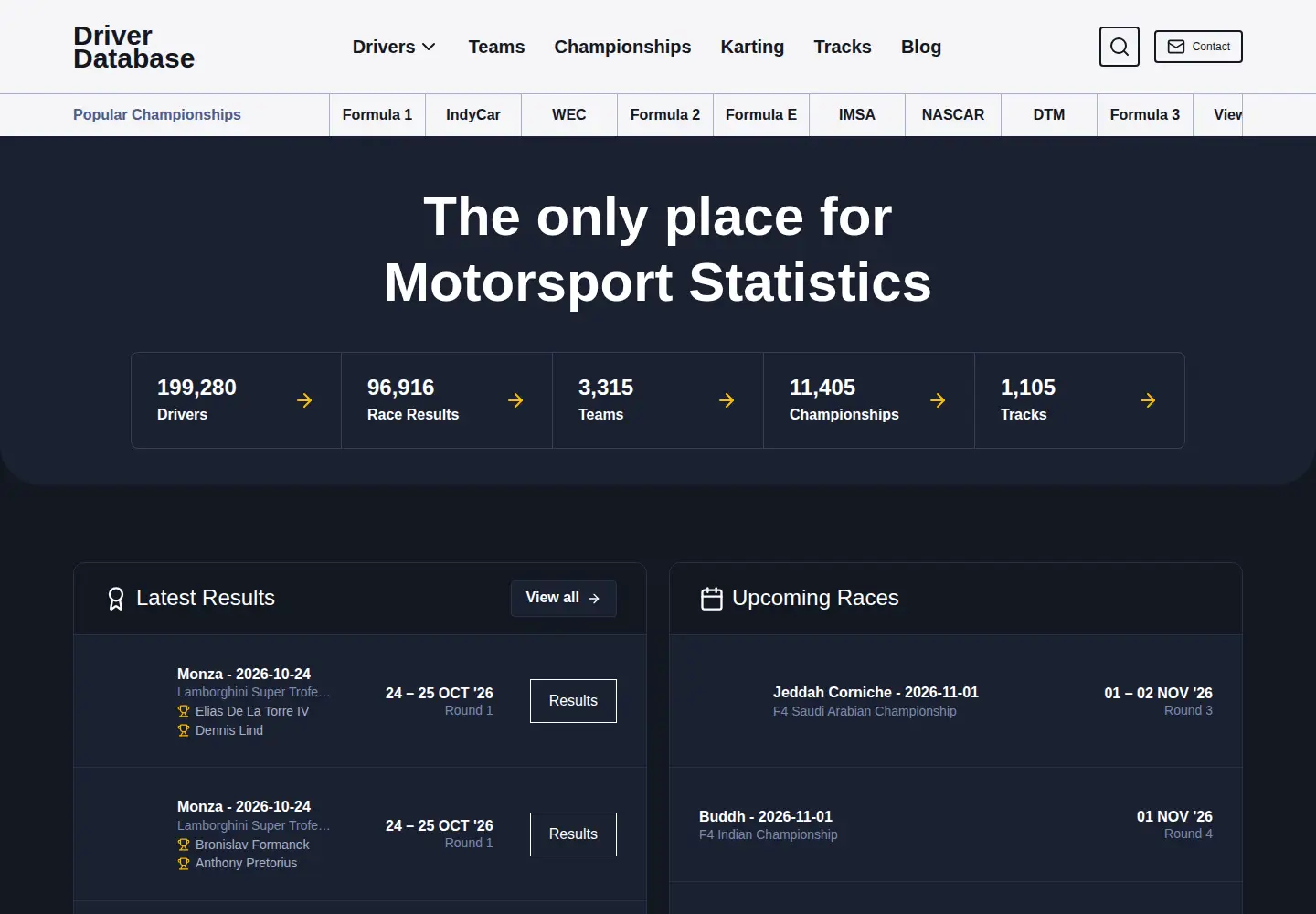Open the search magnifier icon
Screen dimensions: 1316x914
1120,47
